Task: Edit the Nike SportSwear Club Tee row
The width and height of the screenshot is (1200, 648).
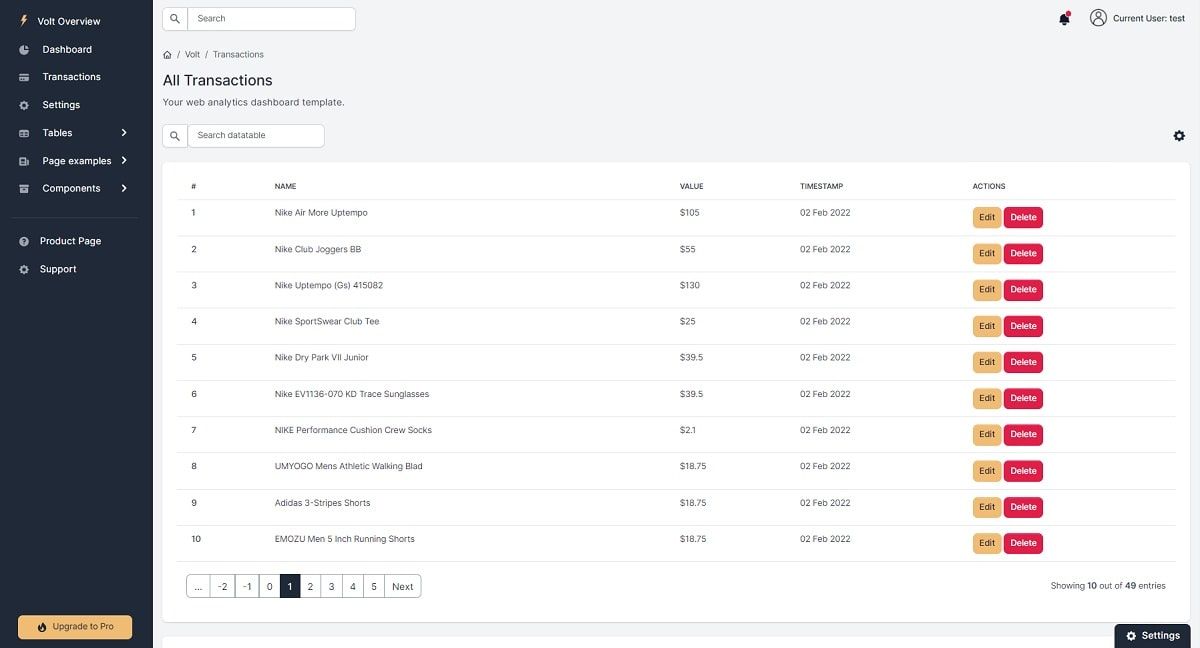Action: pyautogui.click(x=987, y=326)
